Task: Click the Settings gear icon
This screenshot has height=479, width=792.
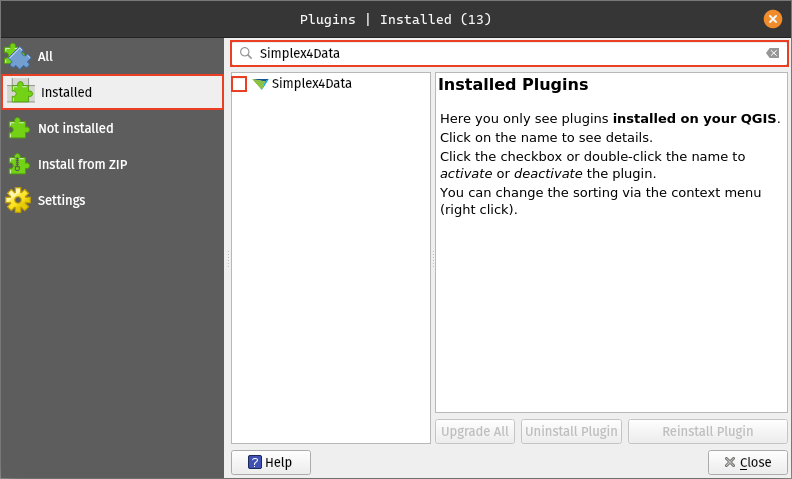Action: [x=18, y=200]
